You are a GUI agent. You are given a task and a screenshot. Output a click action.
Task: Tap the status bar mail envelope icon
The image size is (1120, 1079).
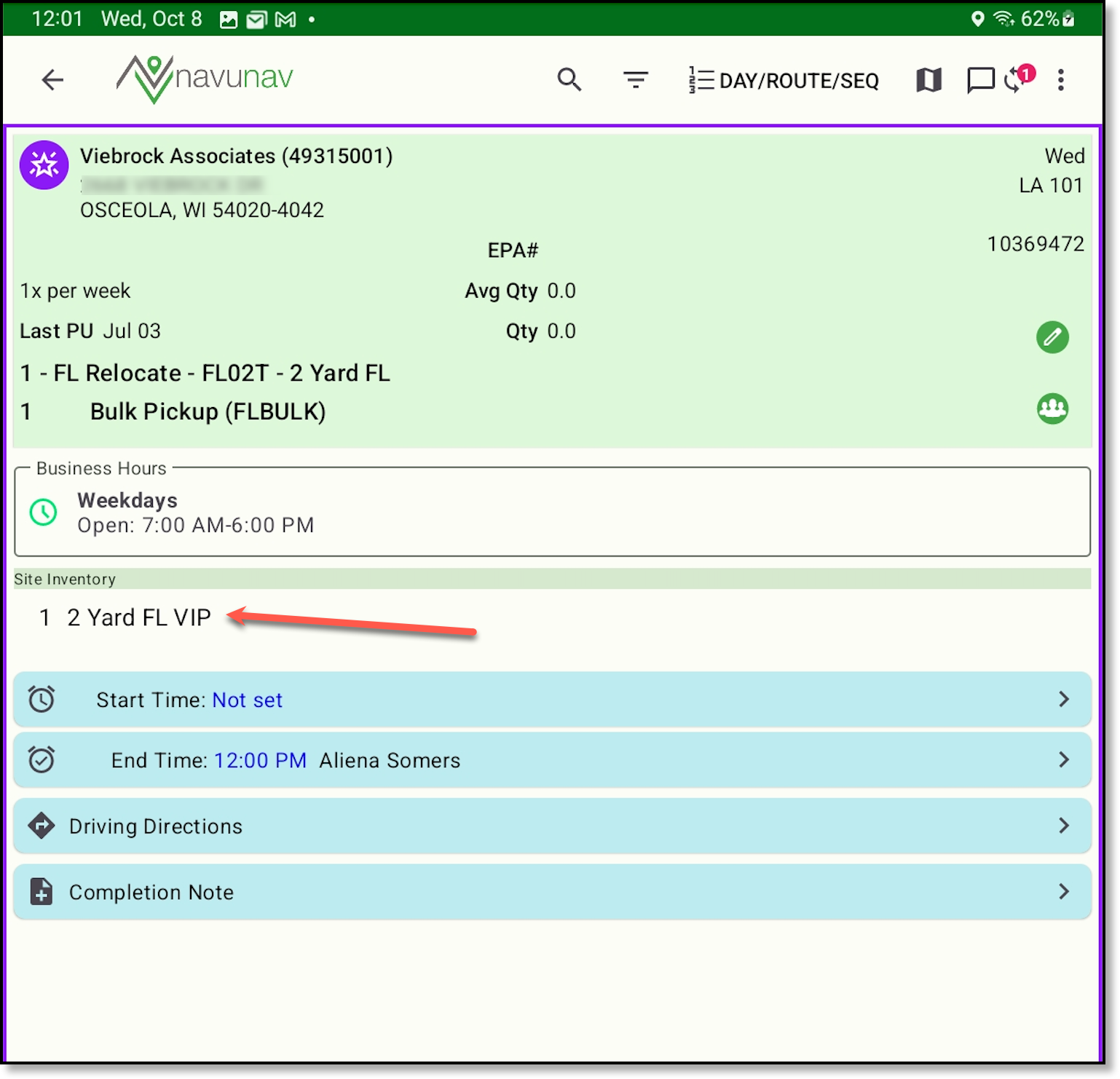click(x=256, y=20)
